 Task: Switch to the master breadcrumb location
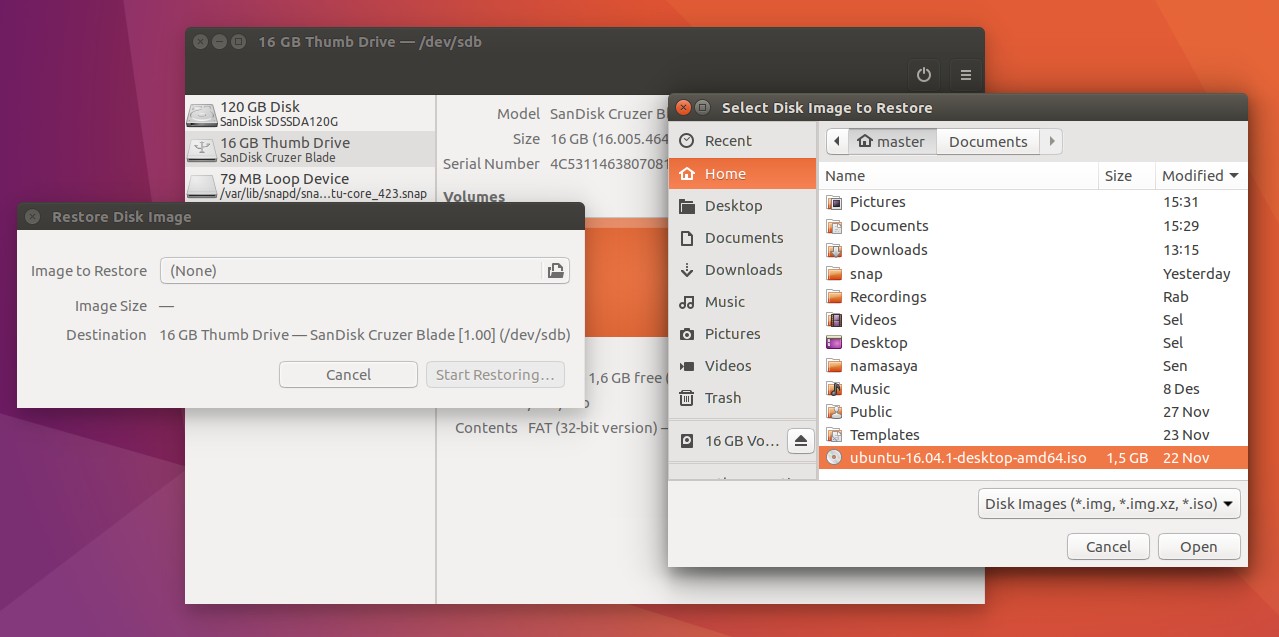pos(891,141)
